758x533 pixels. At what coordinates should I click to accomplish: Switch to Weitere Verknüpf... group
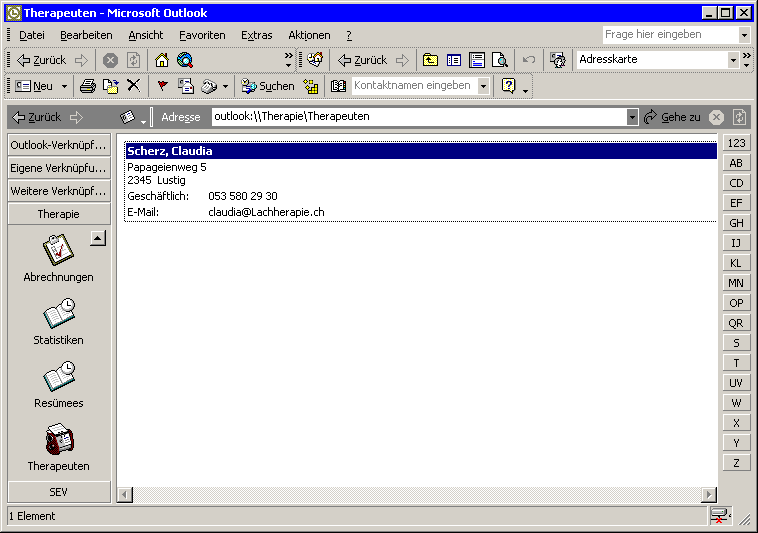tap(58, 191)
